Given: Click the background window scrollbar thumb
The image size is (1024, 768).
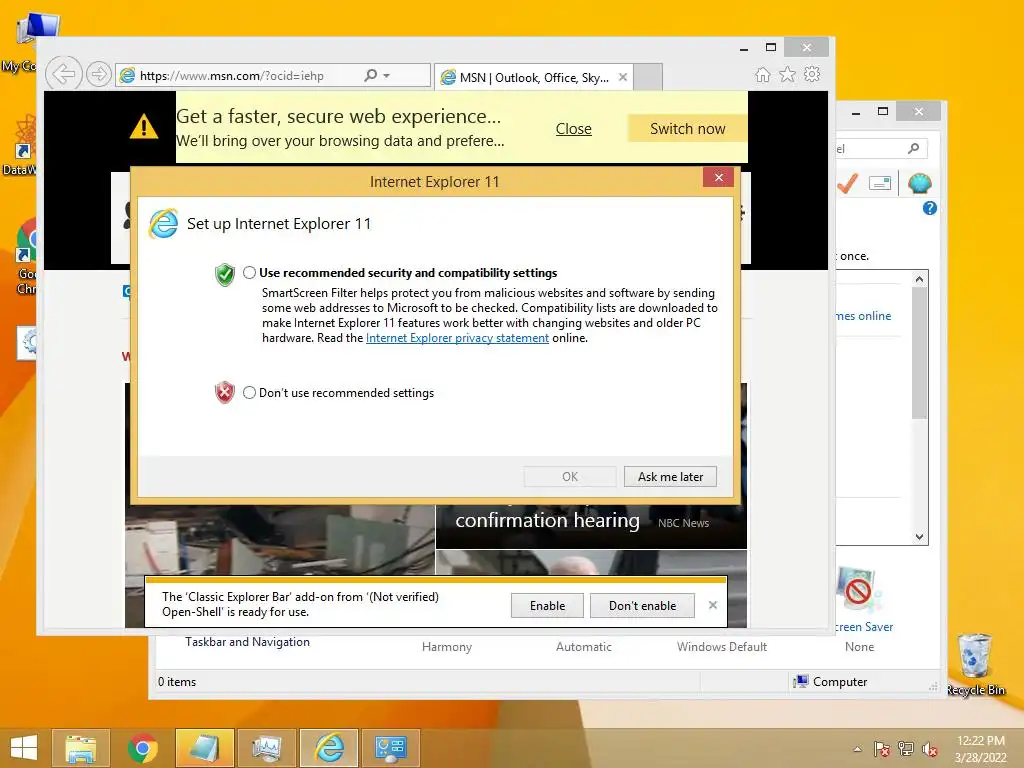Looking at the screenshot, I should click(x=919, y=353).
